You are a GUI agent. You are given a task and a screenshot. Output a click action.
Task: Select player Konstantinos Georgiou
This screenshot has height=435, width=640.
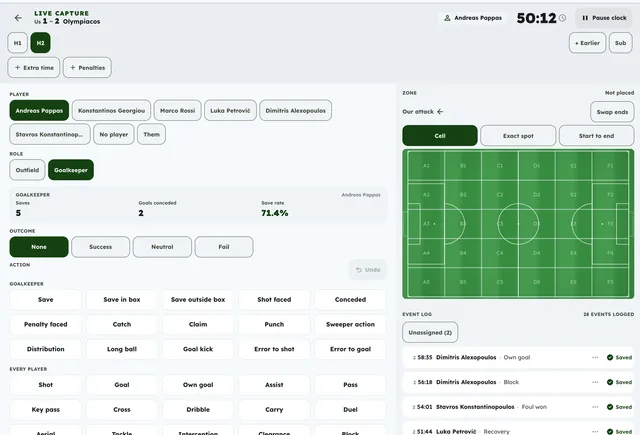click(111, 111)
